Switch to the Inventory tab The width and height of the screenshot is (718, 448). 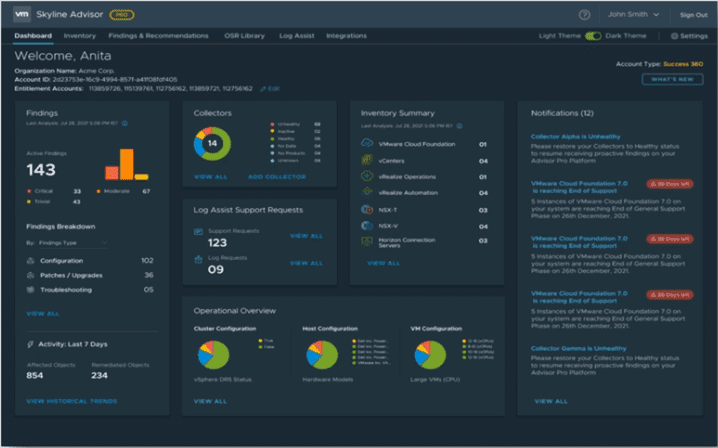tap(79, 36)
